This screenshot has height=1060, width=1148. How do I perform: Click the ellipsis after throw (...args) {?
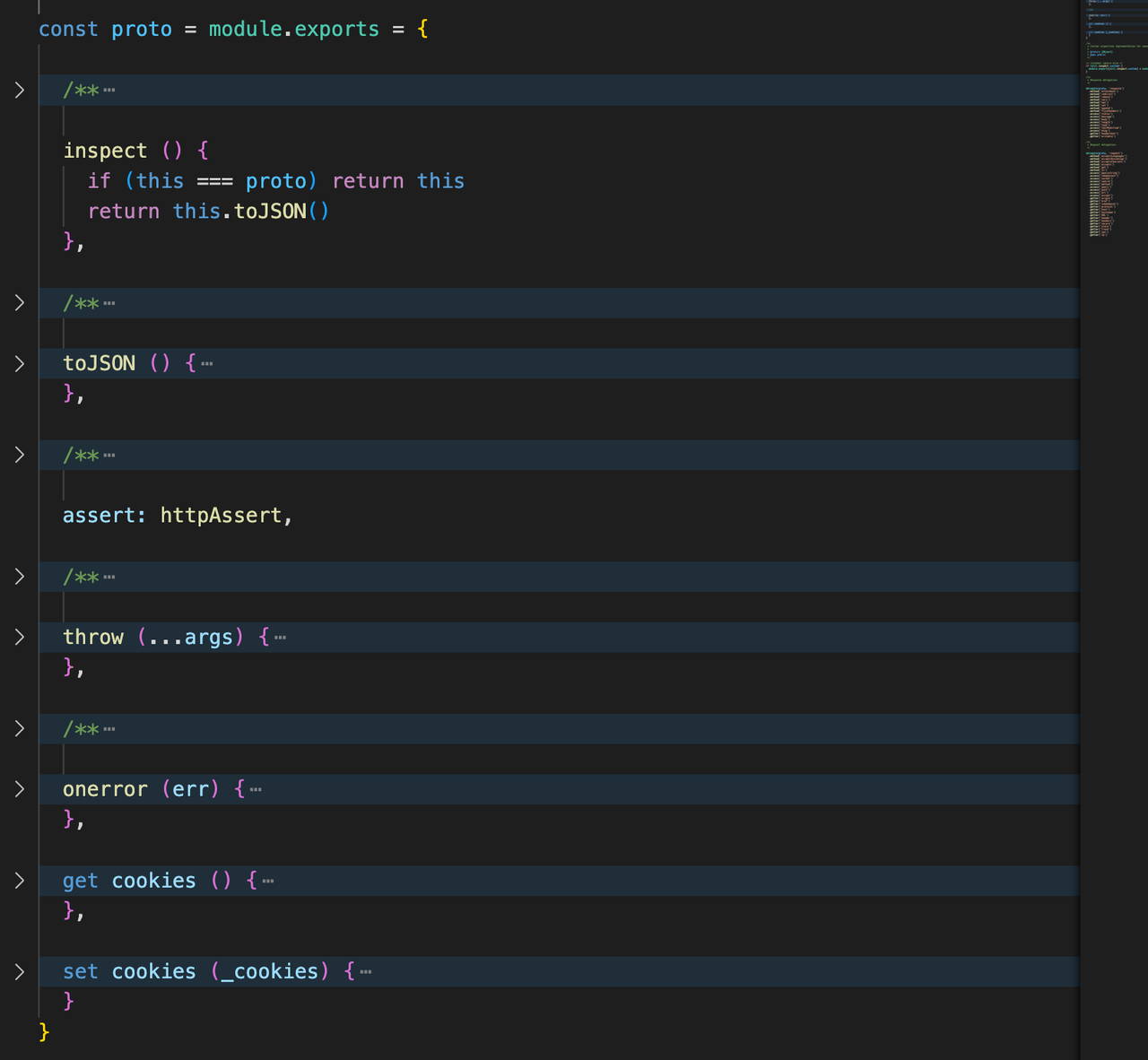[x=280, y=638]
